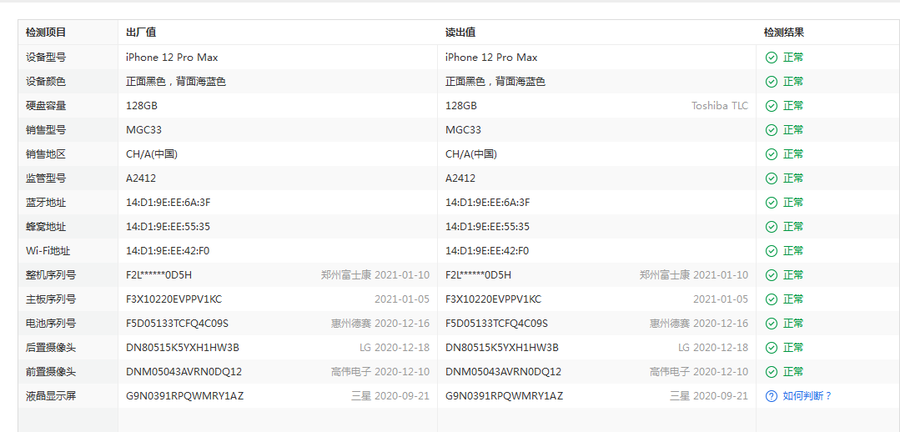This screenshot has width=900, height=432.
Task: Select the 销售地区 row label
Action: 46,154
